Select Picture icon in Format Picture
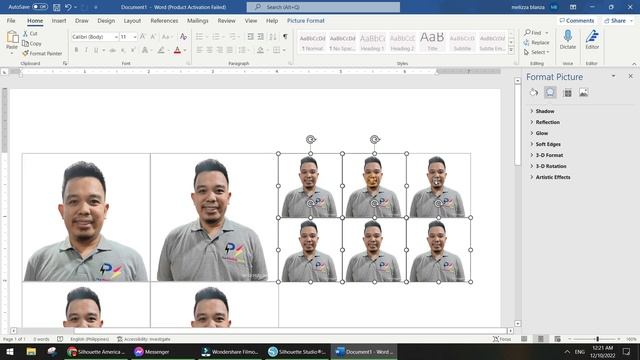This screenshot has height=360, width=640. (x=584, y=93)
